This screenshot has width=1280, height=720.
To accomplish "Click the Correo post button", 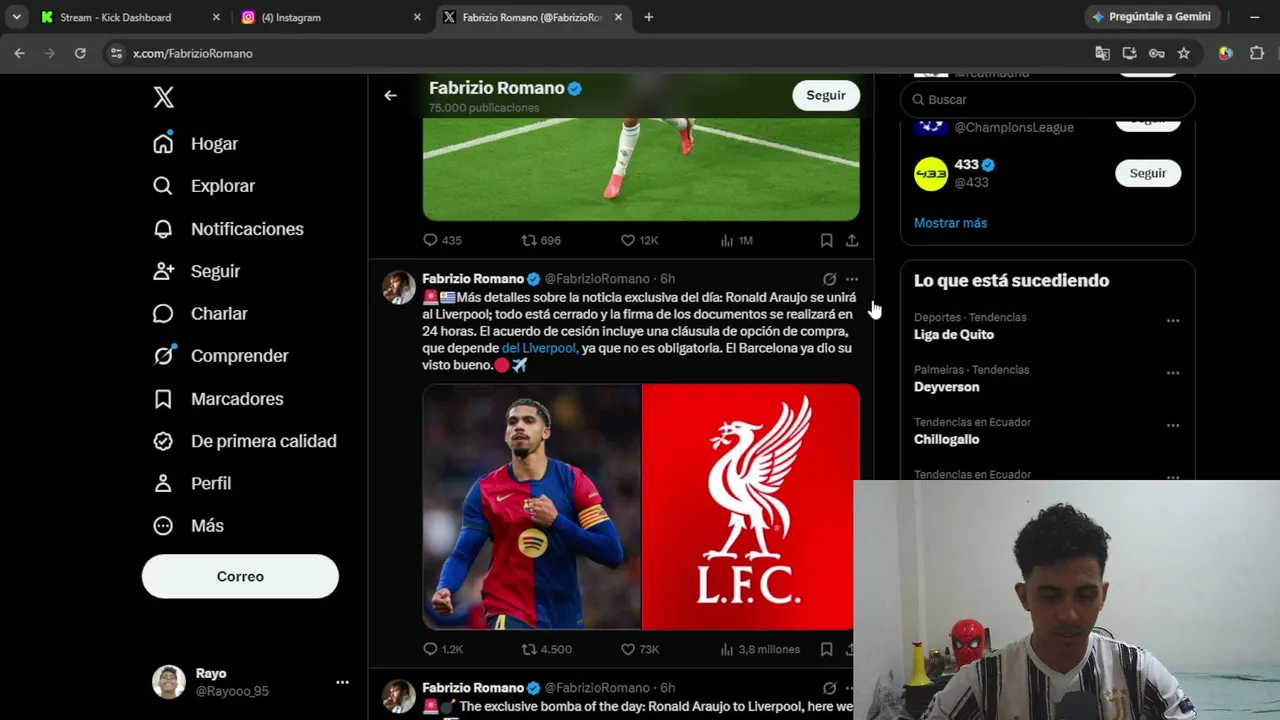I will click(240, 576).
